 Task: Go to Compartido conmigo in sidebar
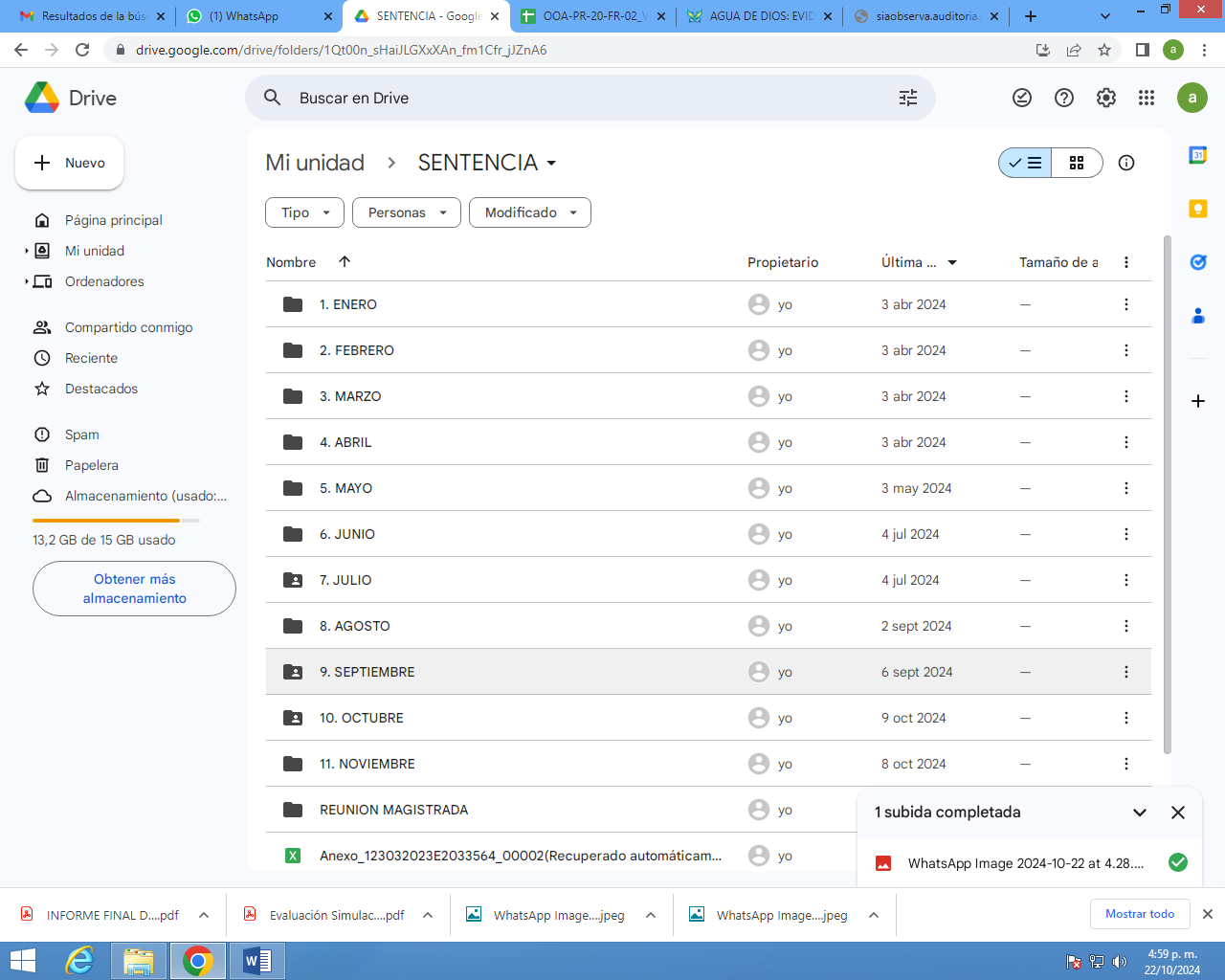(x=128, y=327)
